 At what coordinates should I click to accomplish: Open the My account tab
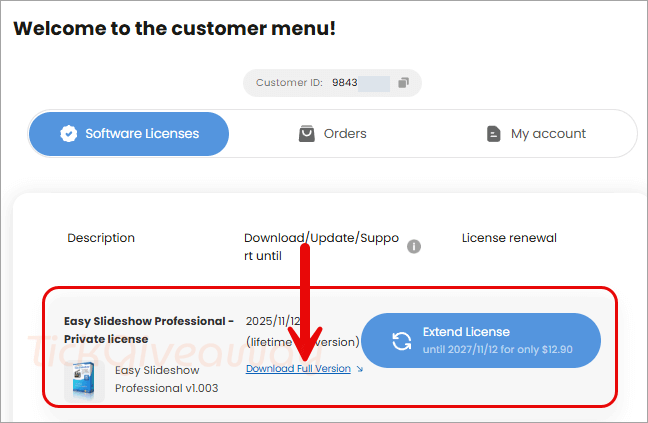(536, 134)
